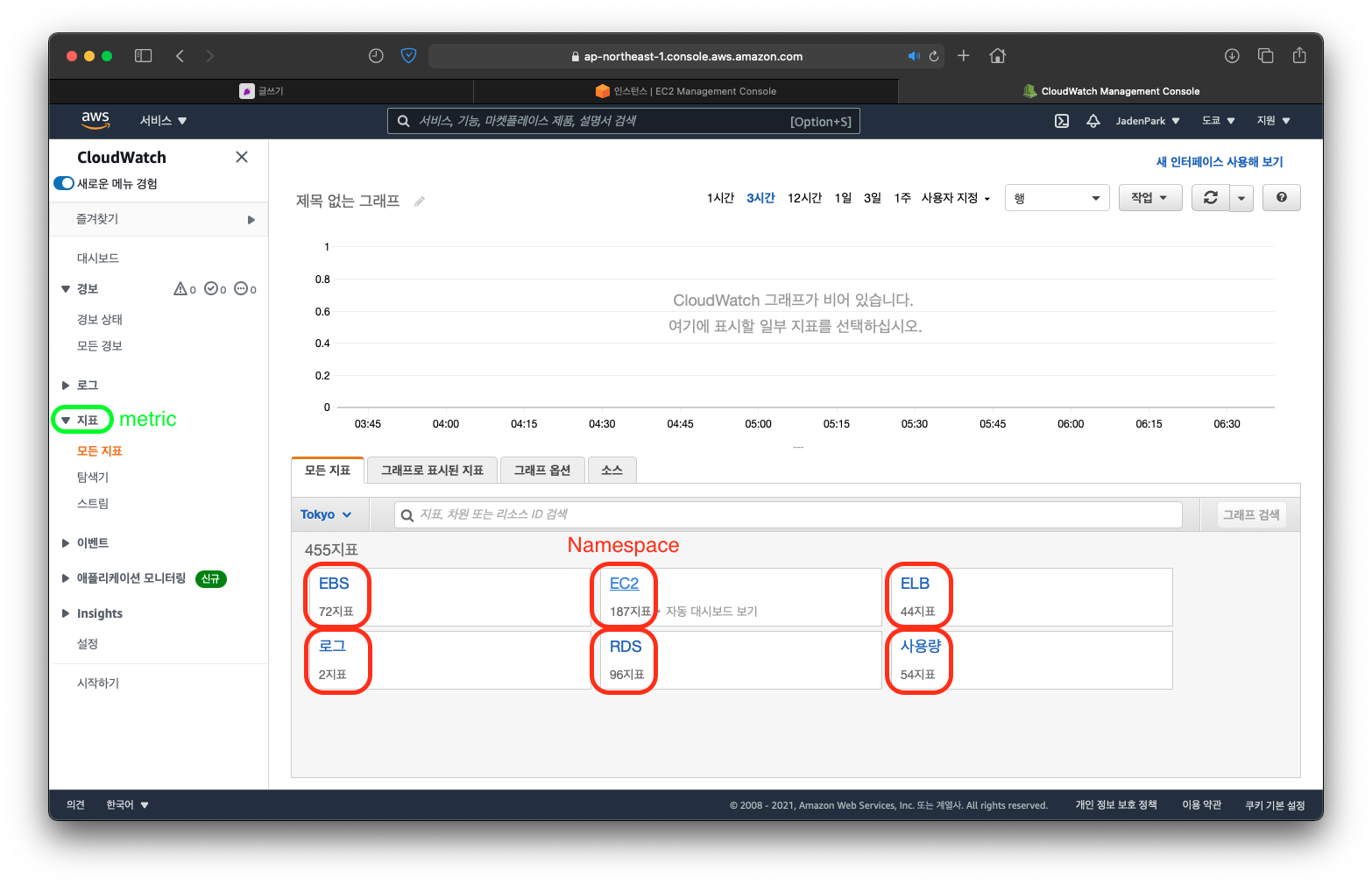Click OK alarm checkmark icon
Image resolution: width=1372 pixels, height=885 pixels.
click(x=210, y=288)
